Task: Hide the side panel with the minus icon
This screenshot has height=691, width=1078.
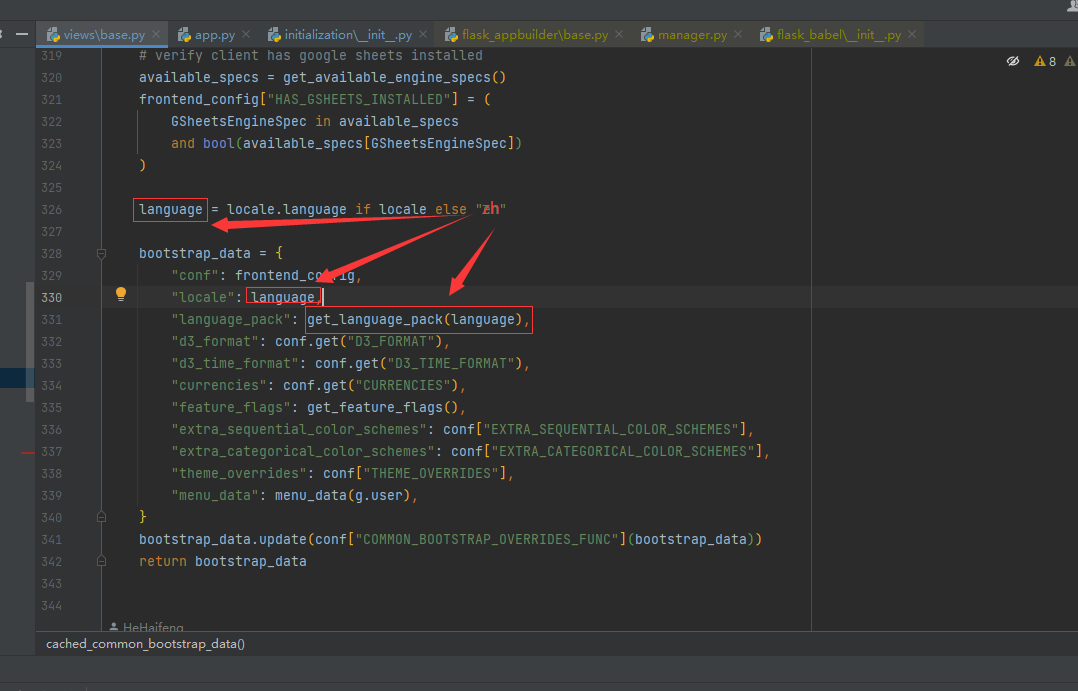Action: pyautogui.click(x=22, y=34)
